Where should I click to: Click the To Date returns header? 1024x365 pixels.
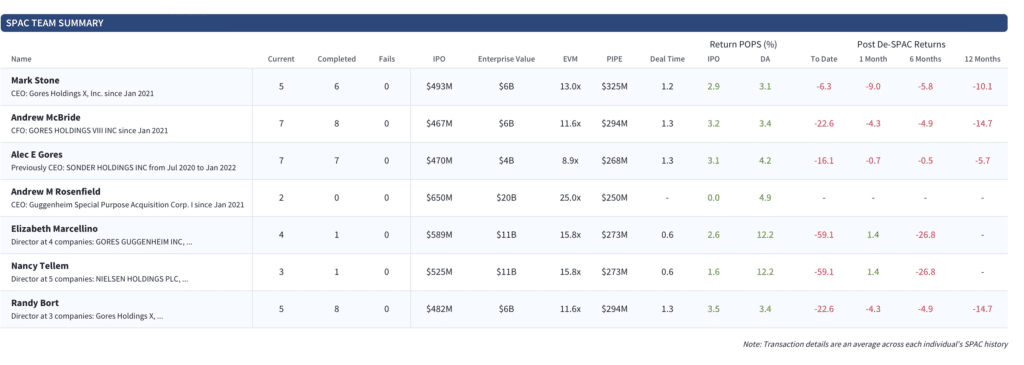(x=824, y=59)
